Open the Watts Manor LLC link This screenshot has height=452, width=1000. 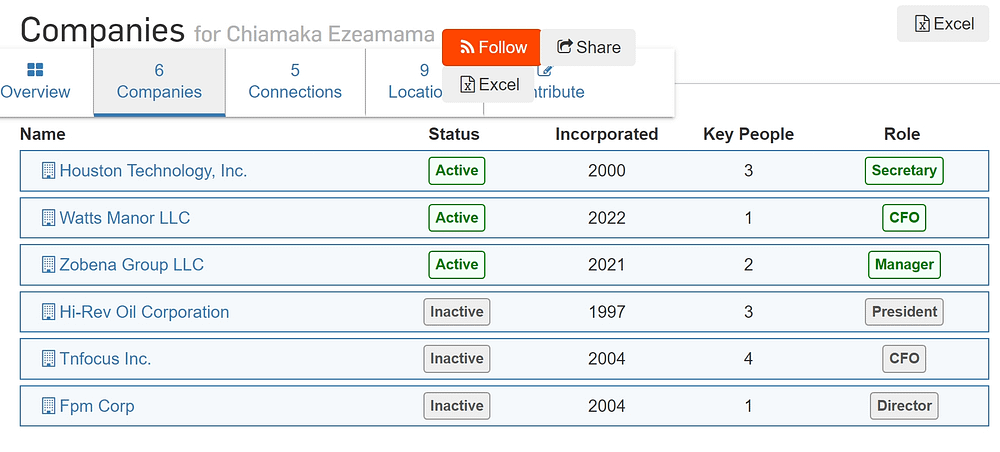point(124,218)
